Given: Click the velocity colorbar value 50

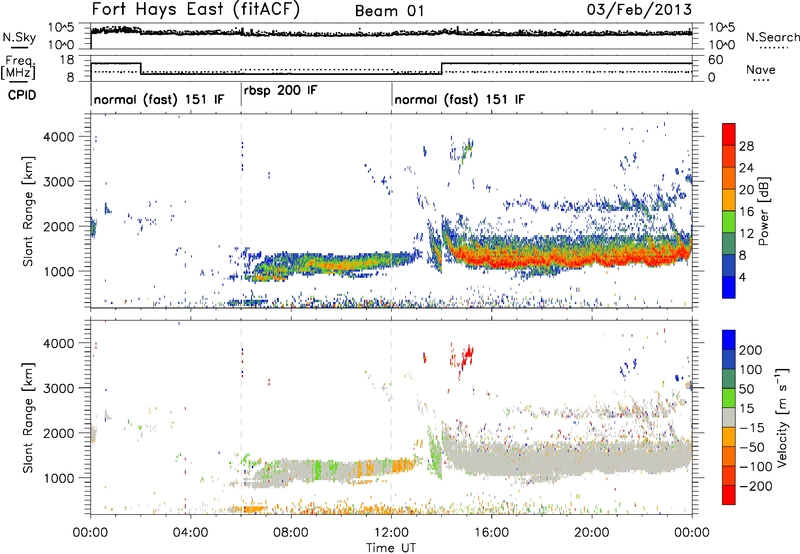Looking at the screenshot, I should coord(746,389).
